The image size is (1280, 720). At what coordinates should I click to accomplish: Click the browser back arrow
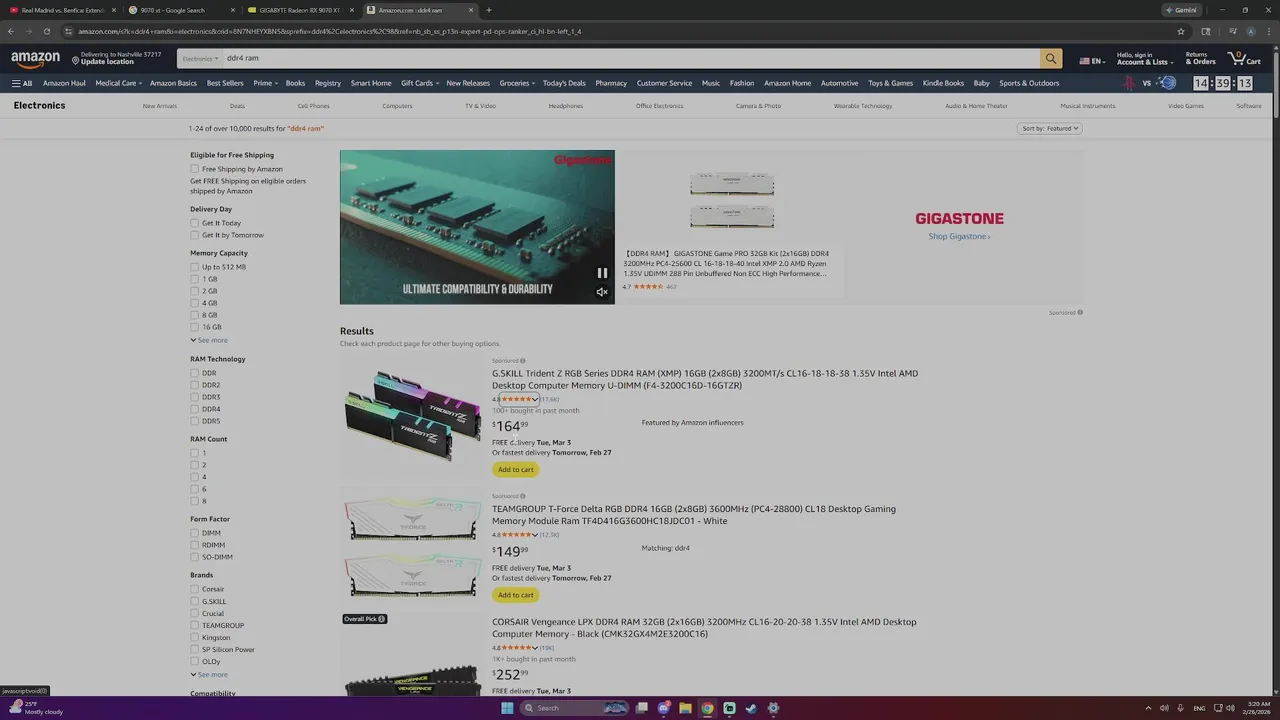pos(11,31)
